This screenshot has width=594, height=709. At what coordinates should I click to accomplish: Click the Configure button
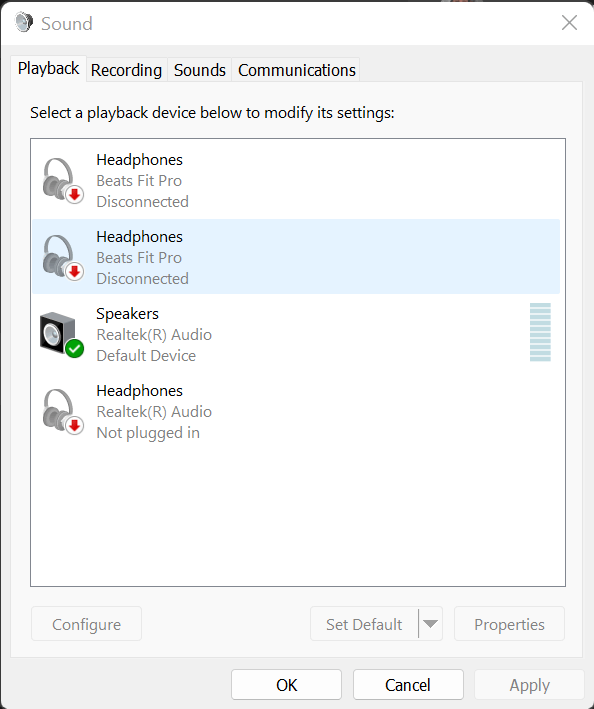[86, 624]
